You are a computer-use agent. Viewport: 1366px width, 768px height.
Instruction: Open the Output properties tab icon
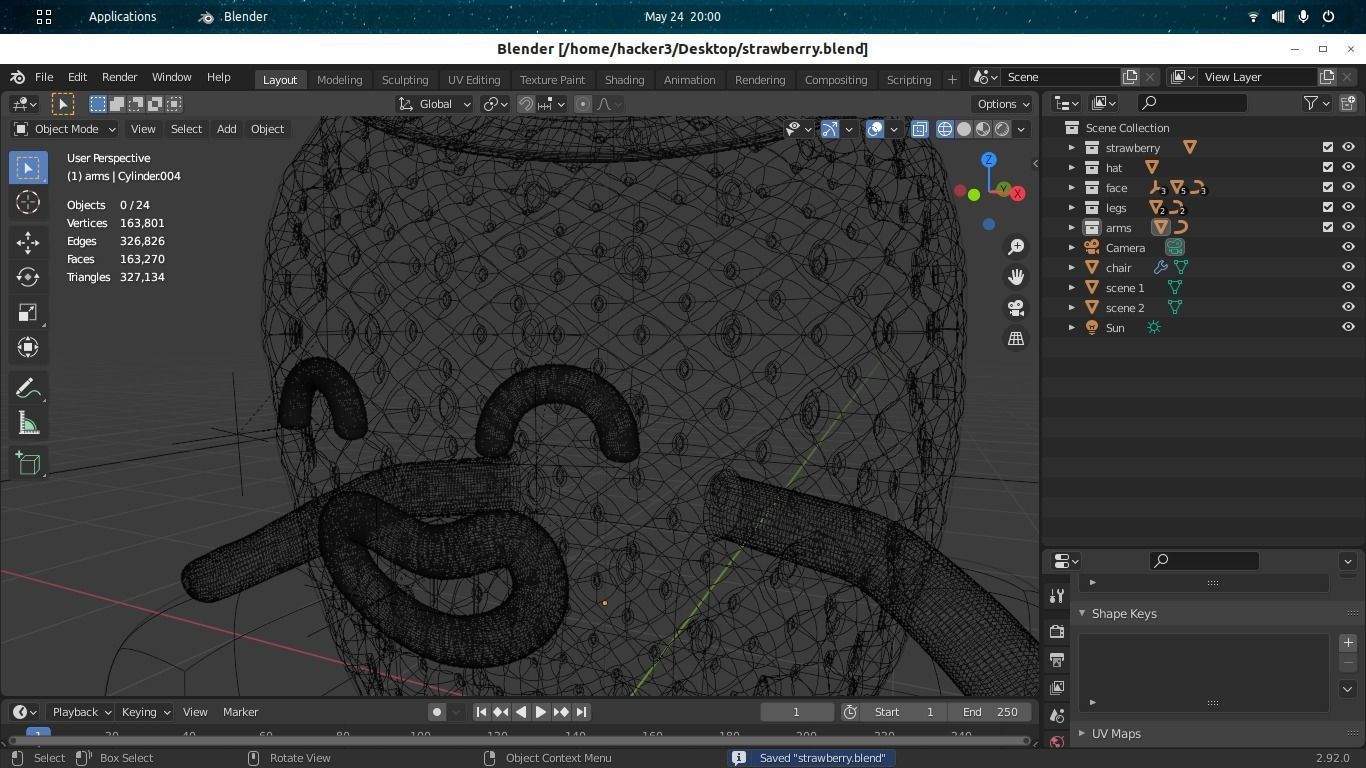click(x=1057, y=659)
